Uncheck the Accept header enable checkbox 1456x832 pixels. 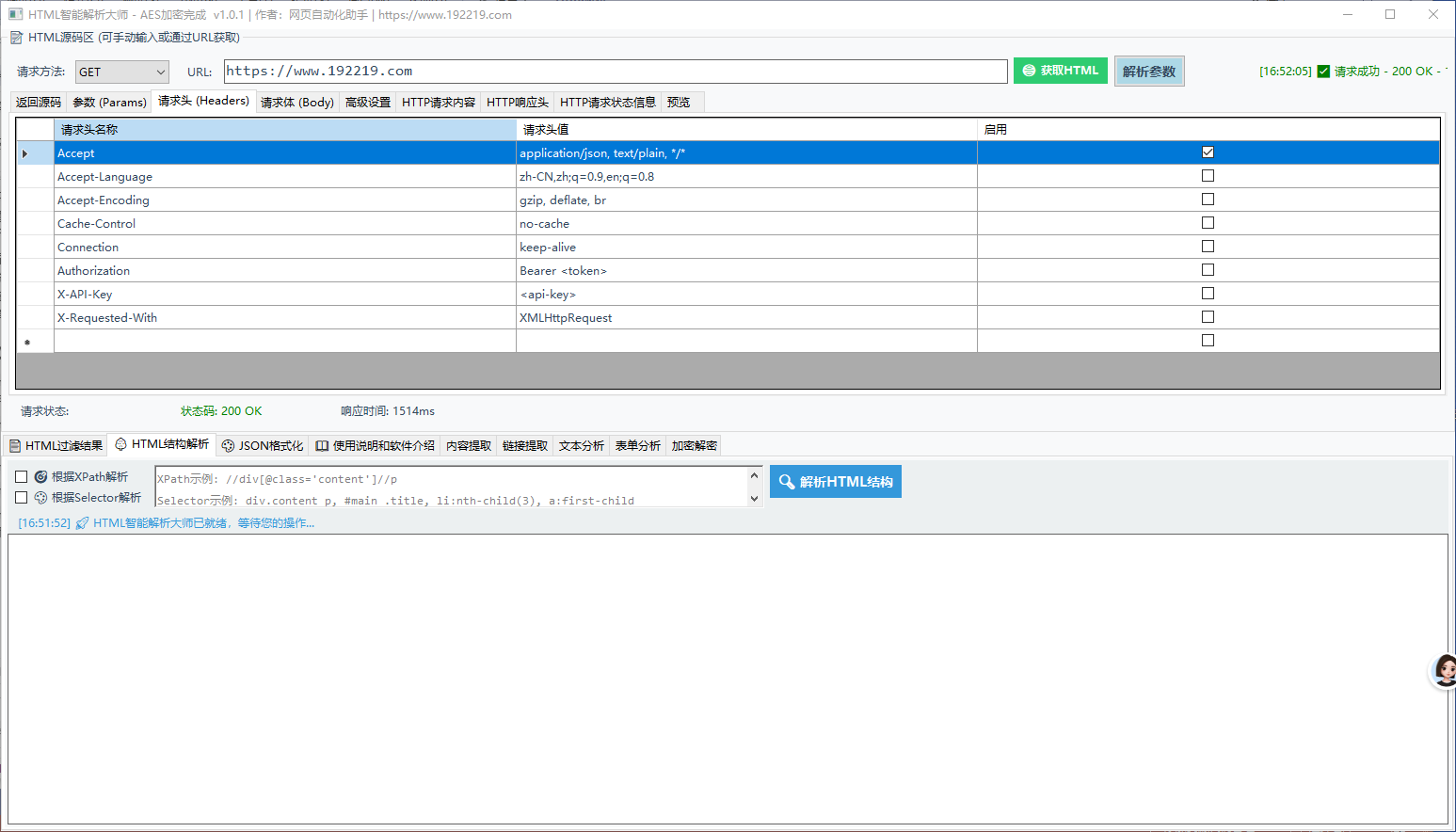[1208, 152]
